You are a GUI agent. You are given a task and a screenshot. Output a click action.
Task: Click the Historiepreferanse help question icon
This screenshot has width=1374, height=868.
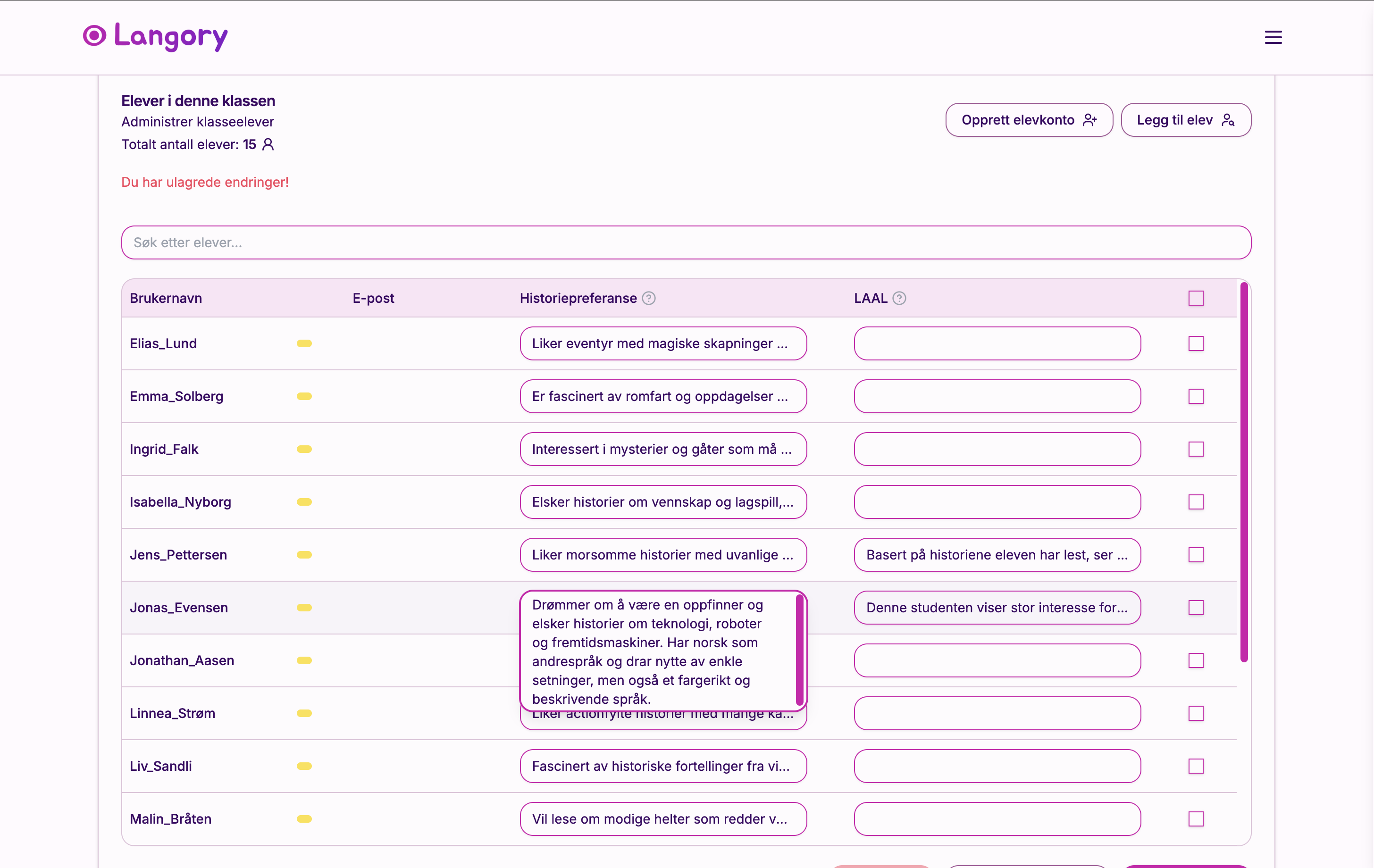[648, 298]
